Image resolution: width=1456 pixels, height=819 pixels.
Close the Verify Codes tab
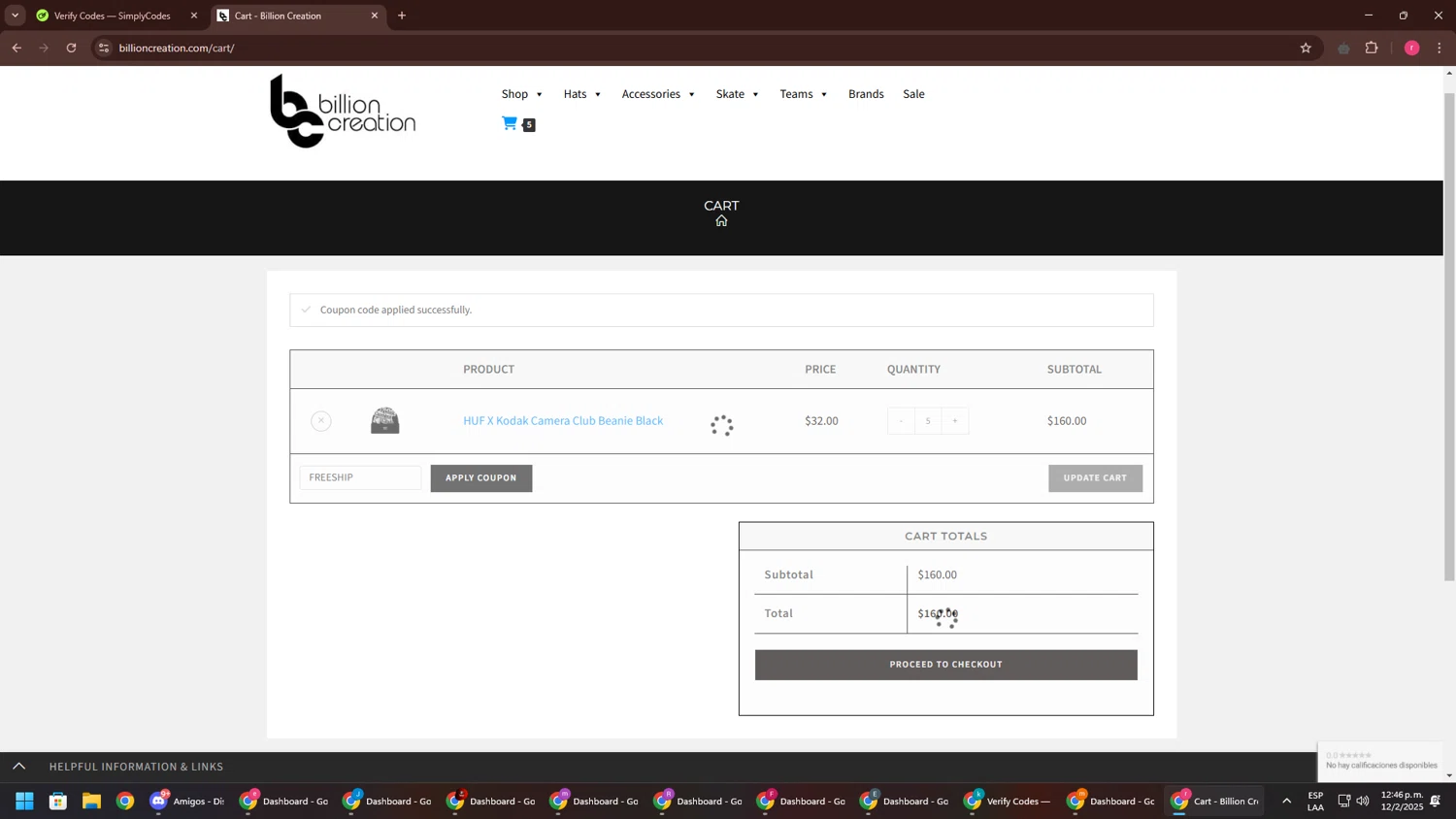(194, 16)
